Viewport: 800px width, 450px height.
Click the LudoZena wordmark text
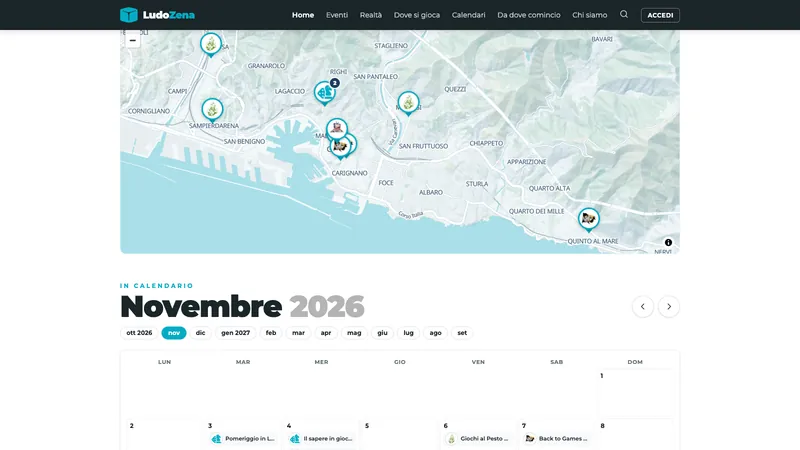(x=169, y=15)
